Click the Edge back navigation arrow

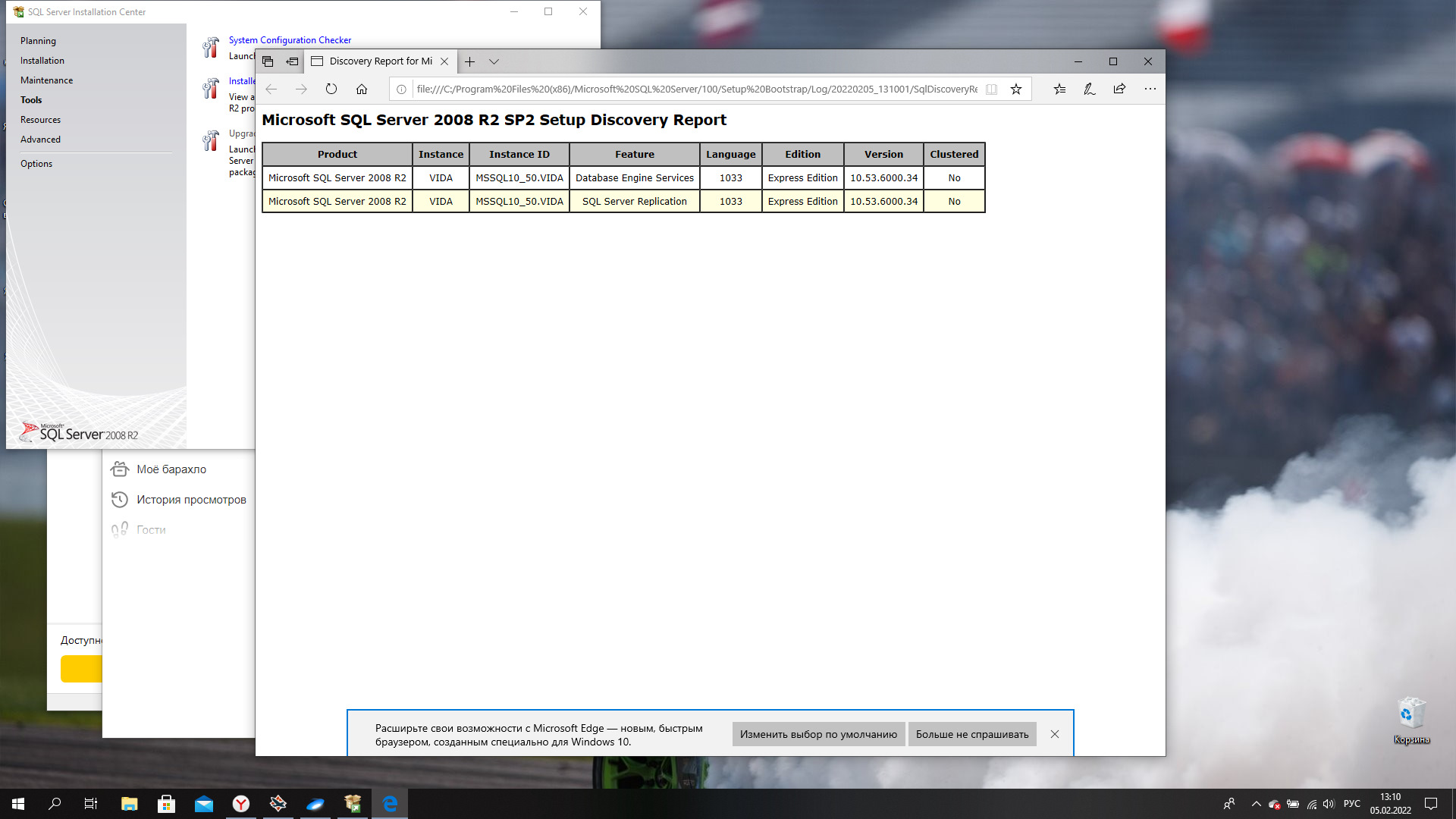(271, 89)
